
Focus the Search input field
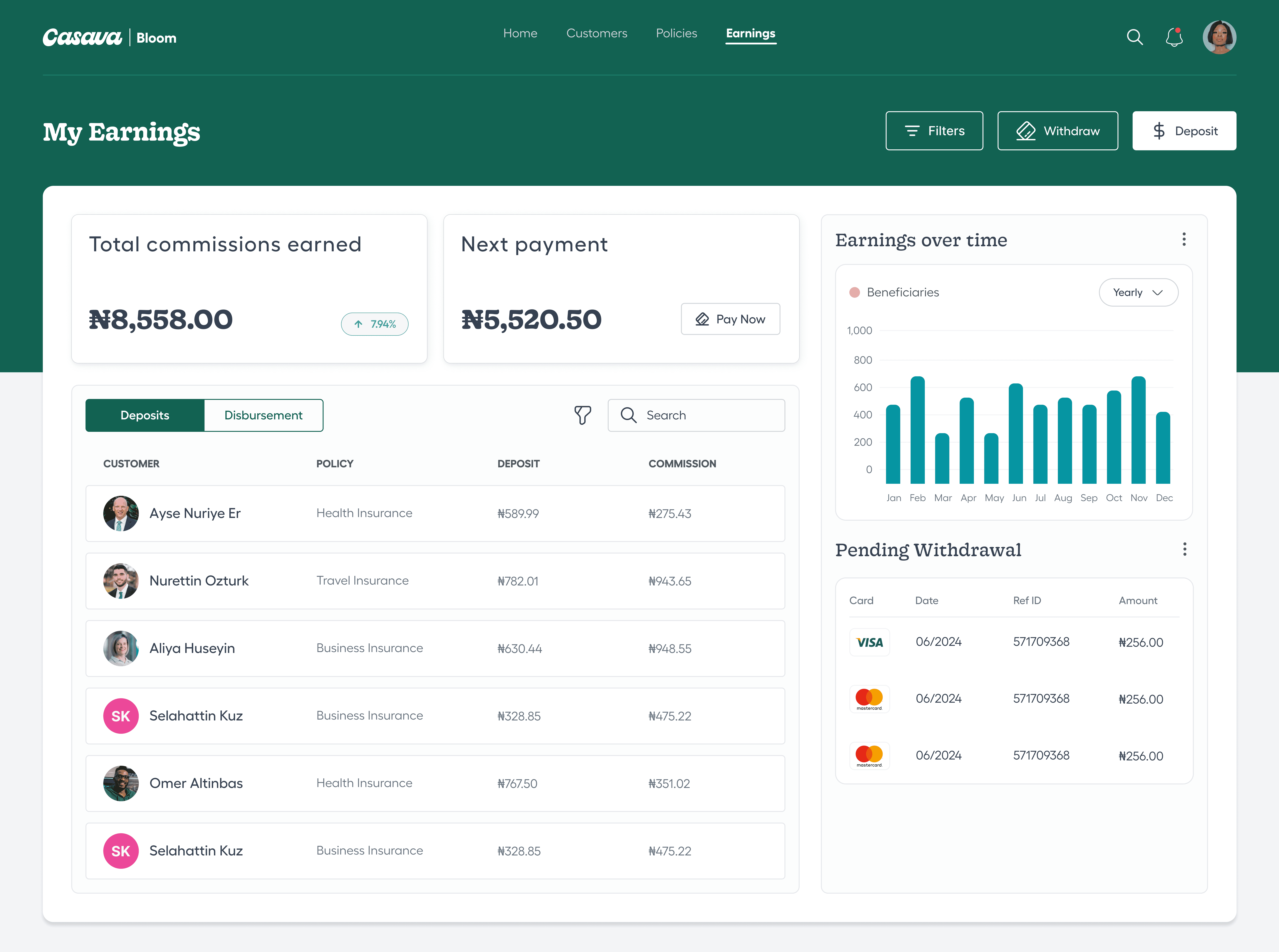(696, 415)
